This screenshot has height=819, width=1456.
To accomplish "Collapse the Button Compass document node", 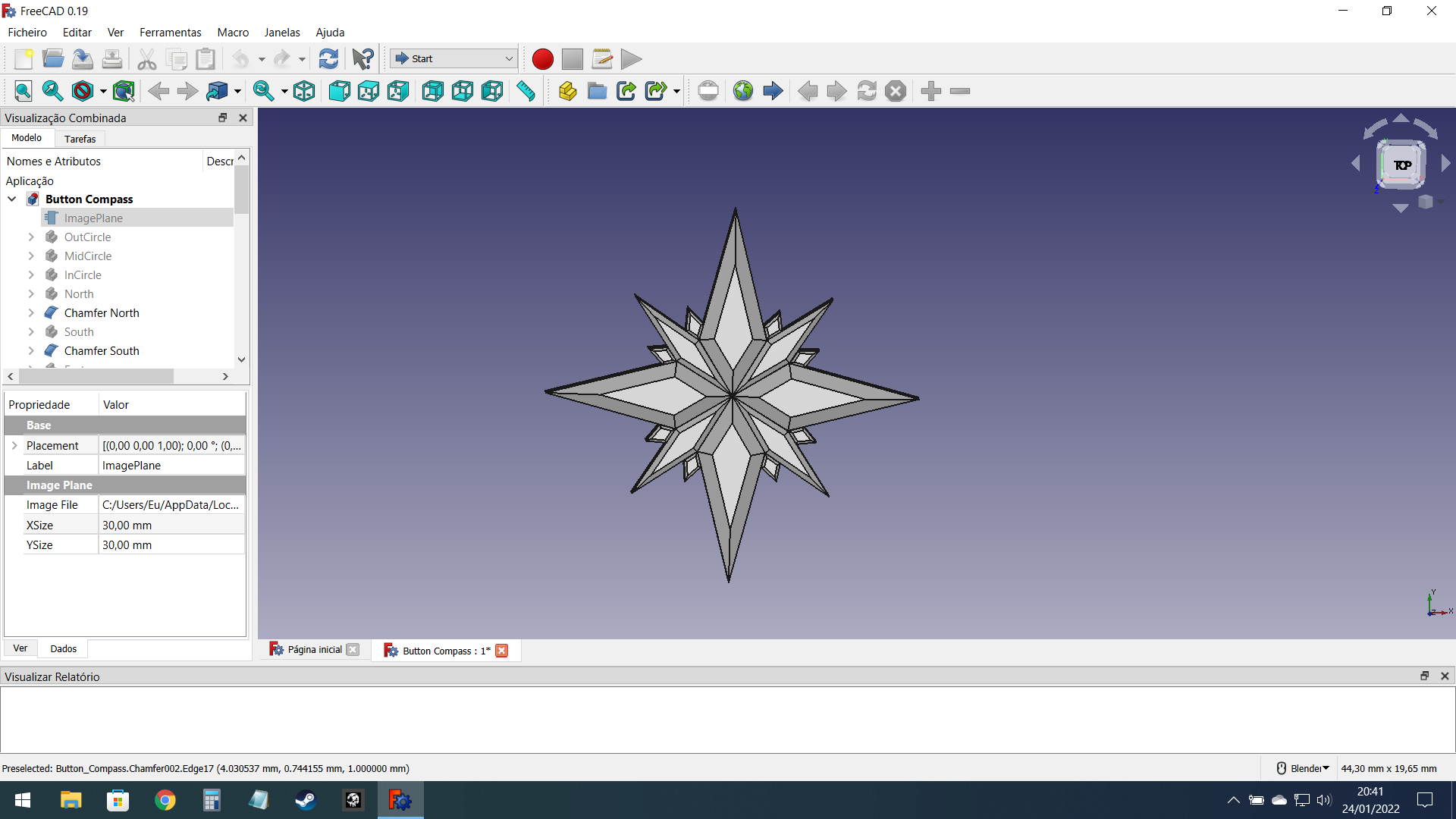I will 12,199.
